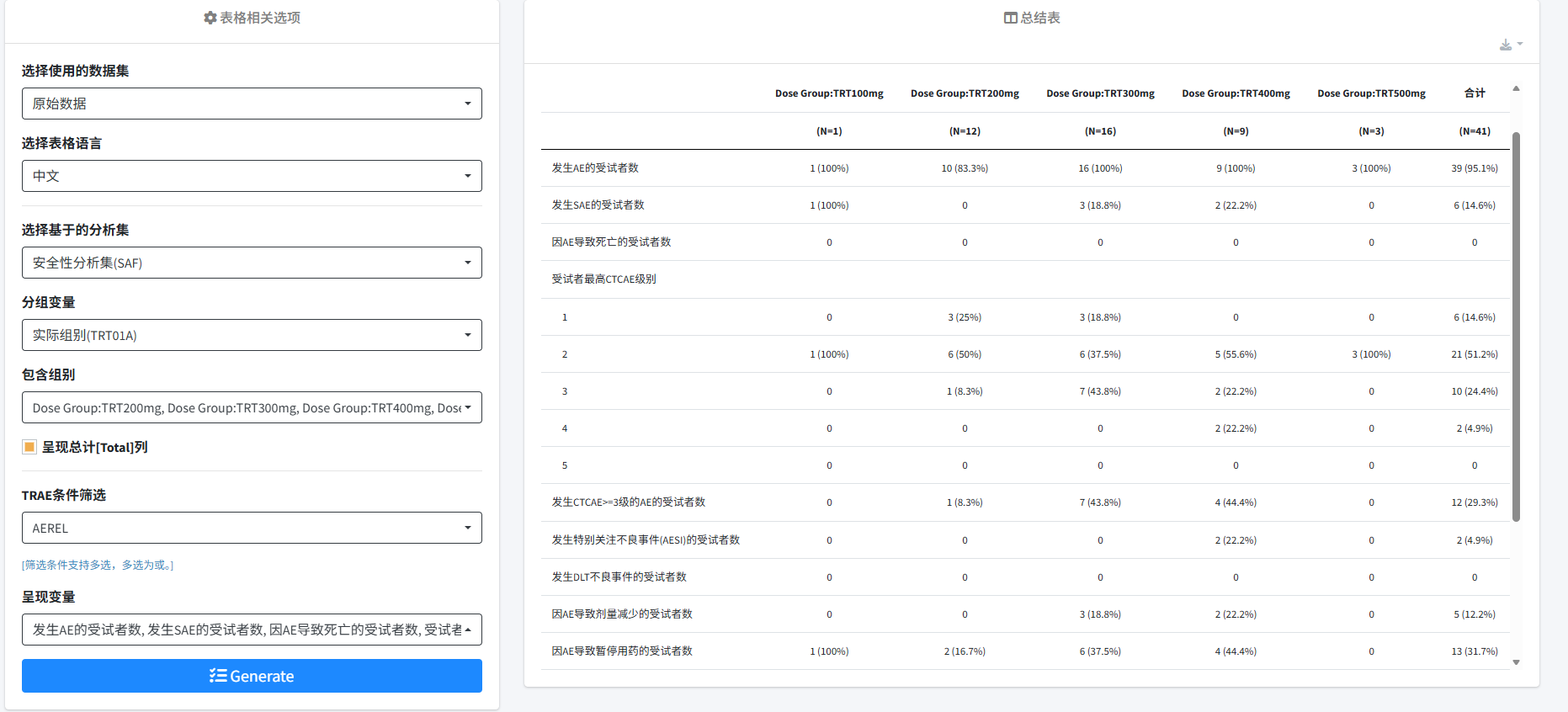The width and height of the screenshot is (1568, 712).
Task: Open the AEREL TRAE filter dropdown
Action: tap(252, 528)
